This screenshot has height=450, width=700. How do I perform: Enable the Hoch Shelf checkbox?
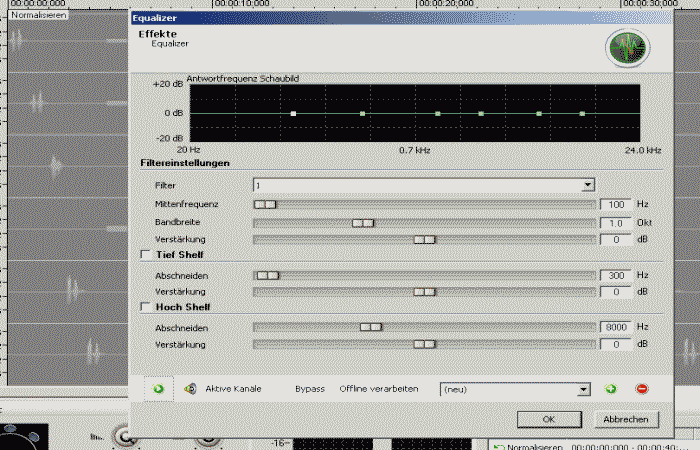pos(146,307)
